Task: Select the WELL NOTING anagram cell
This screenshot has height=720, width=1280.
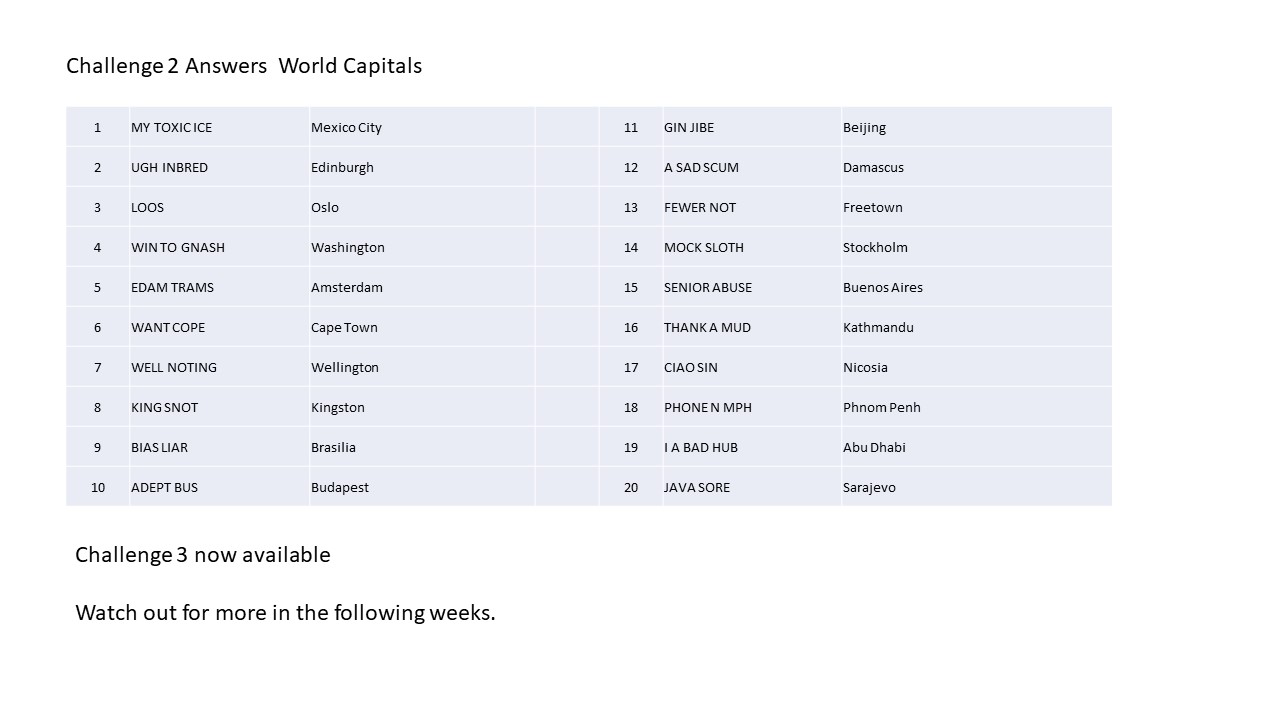Action: pyautogui.click(x=219, y=367)
